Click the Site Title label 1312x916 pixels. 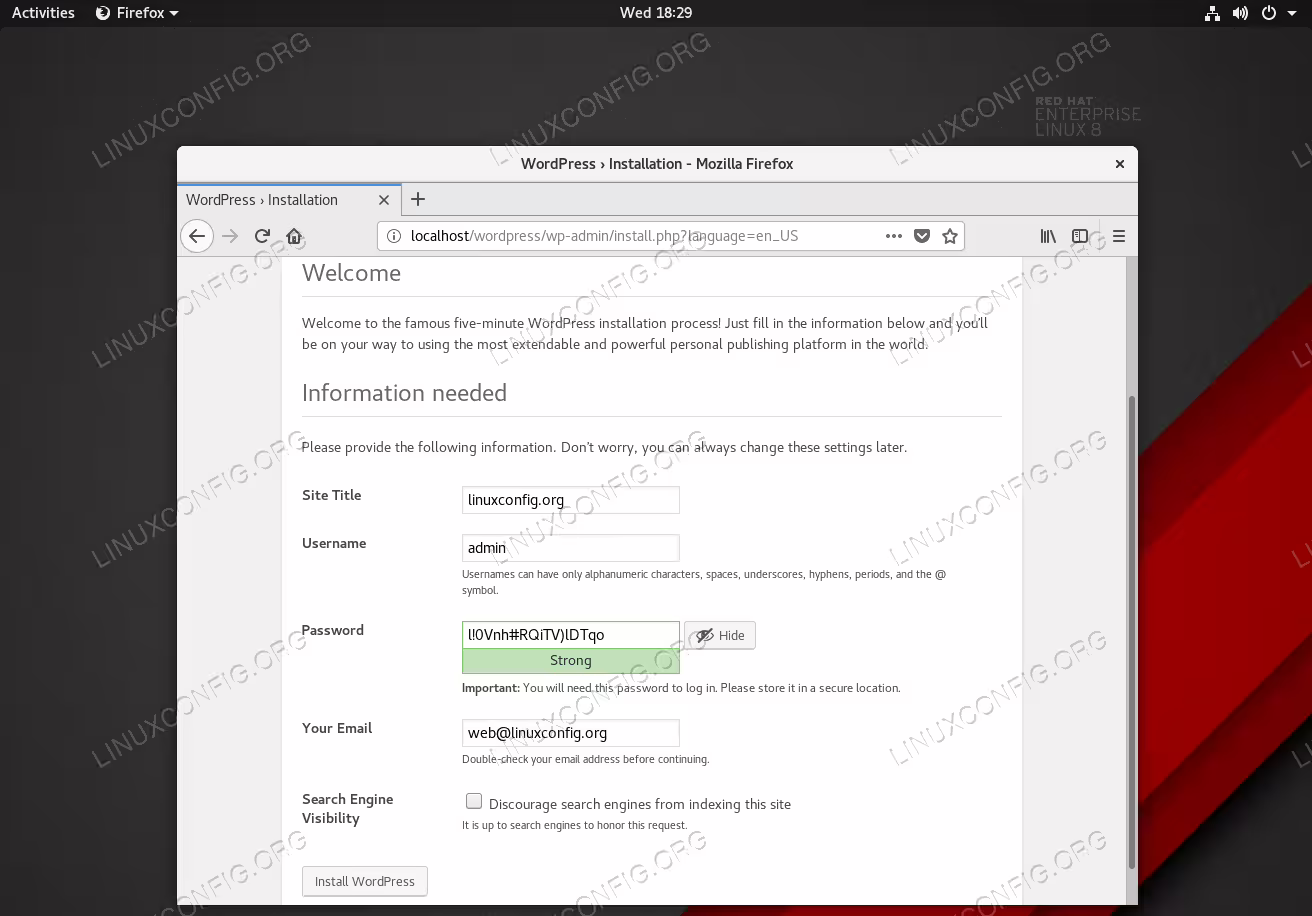click(x=332, y=495)
